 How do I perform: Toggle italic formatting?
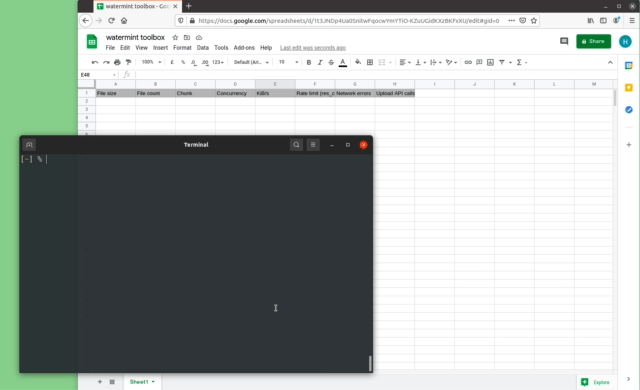pyautogui.click(x=320, y=62)
